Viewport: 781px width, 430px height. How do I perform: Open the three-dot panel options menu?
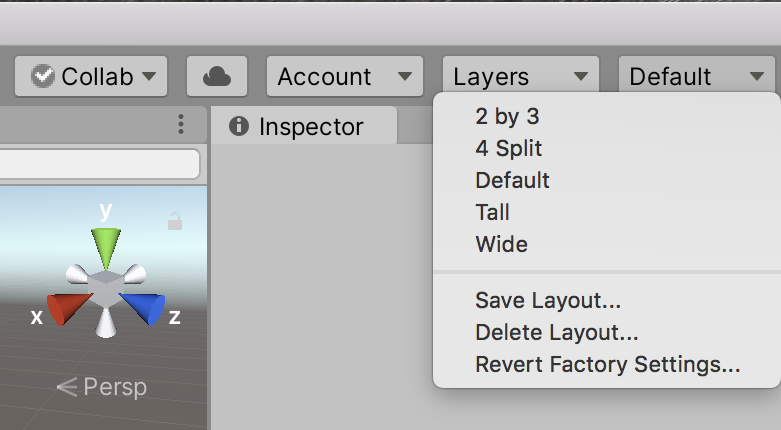click(x=181, y=124)
